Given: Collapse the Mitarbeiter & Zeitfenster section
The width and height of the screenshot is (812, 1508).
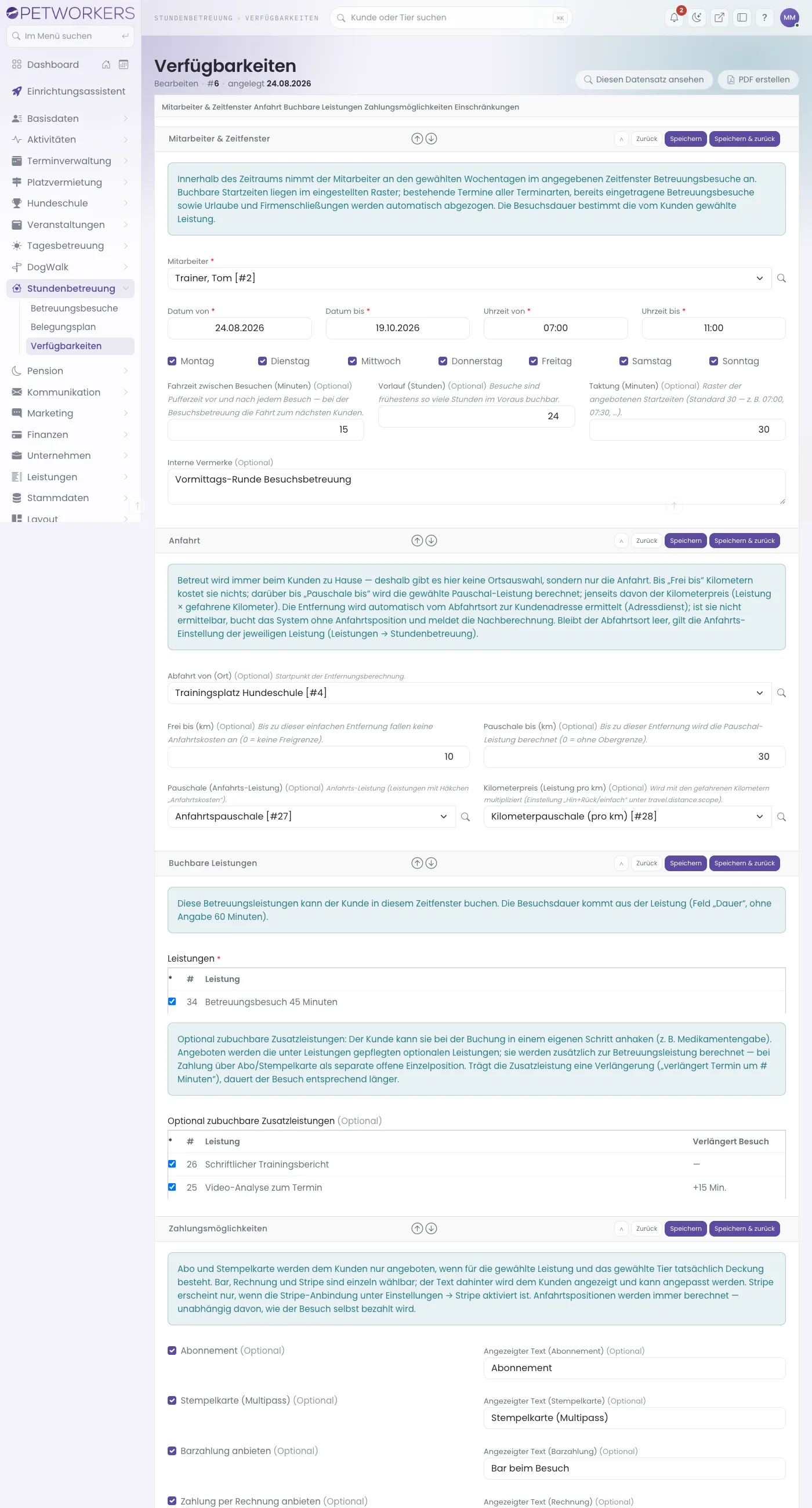Looking at the screenshot, I should click(x=621, y=139).
